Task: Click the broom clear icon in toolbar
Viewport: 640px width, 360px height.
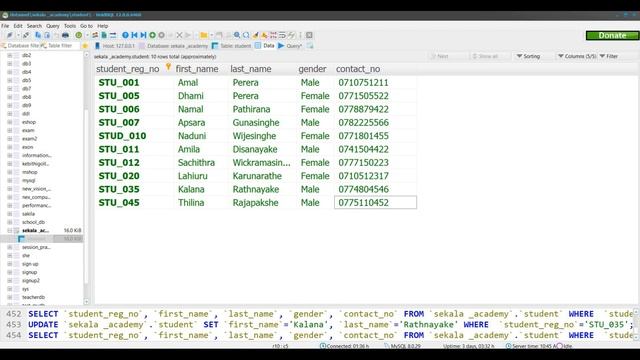Action: 255,36
